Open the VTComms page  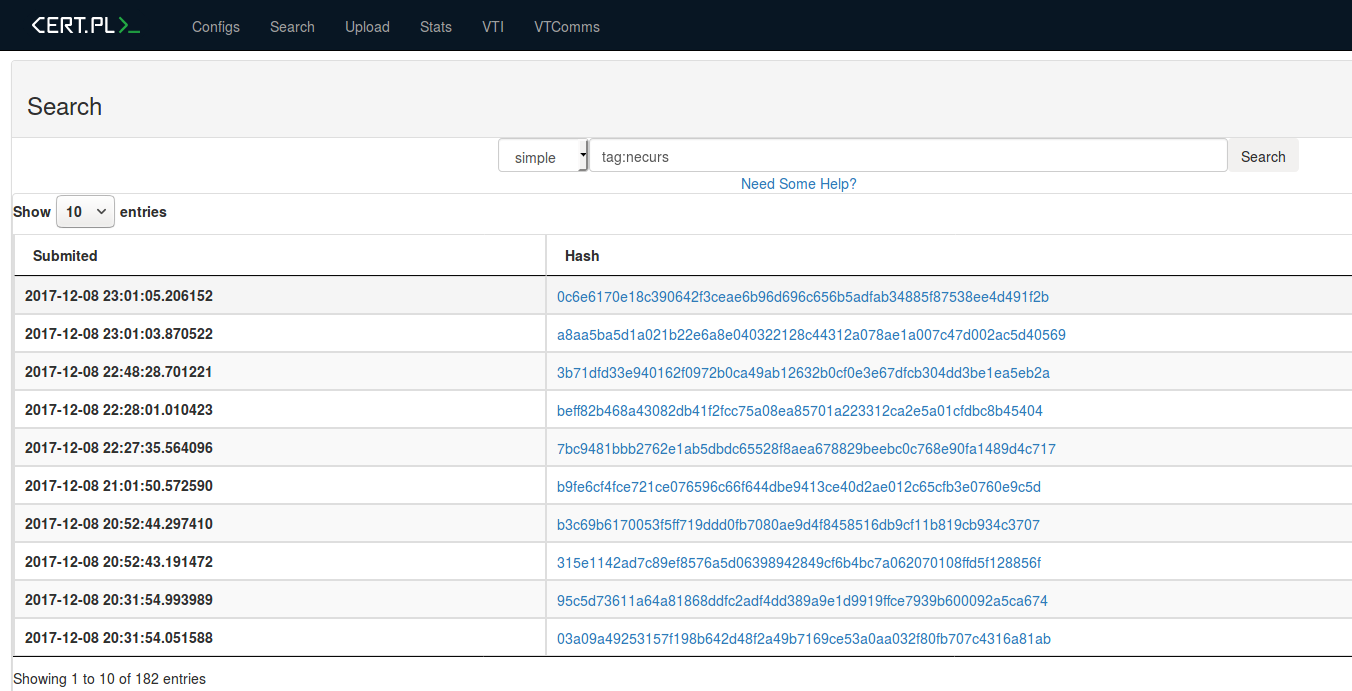(x=567, y=27)
